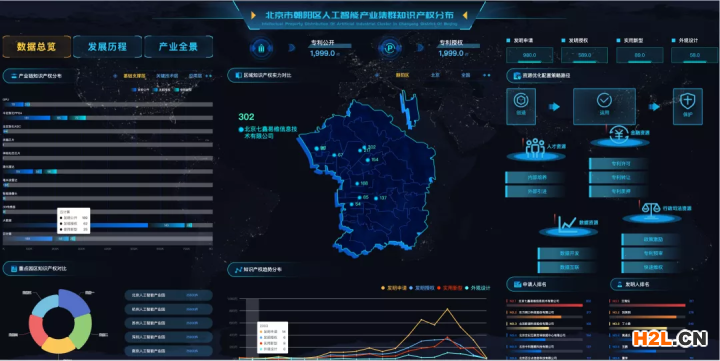Open the 发展历程 tab

point(107,47)
